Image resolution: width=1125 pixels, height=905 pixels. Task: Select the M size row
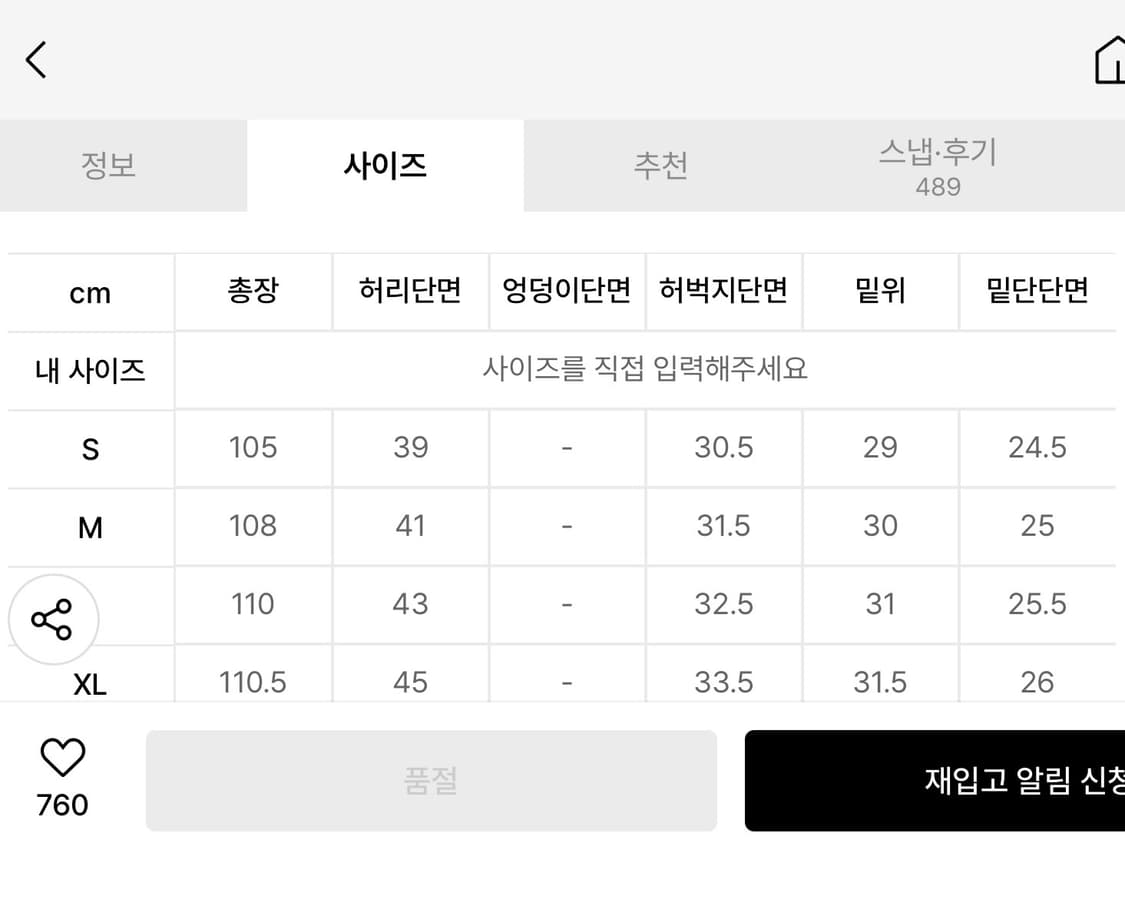click(x=89, y=526)
